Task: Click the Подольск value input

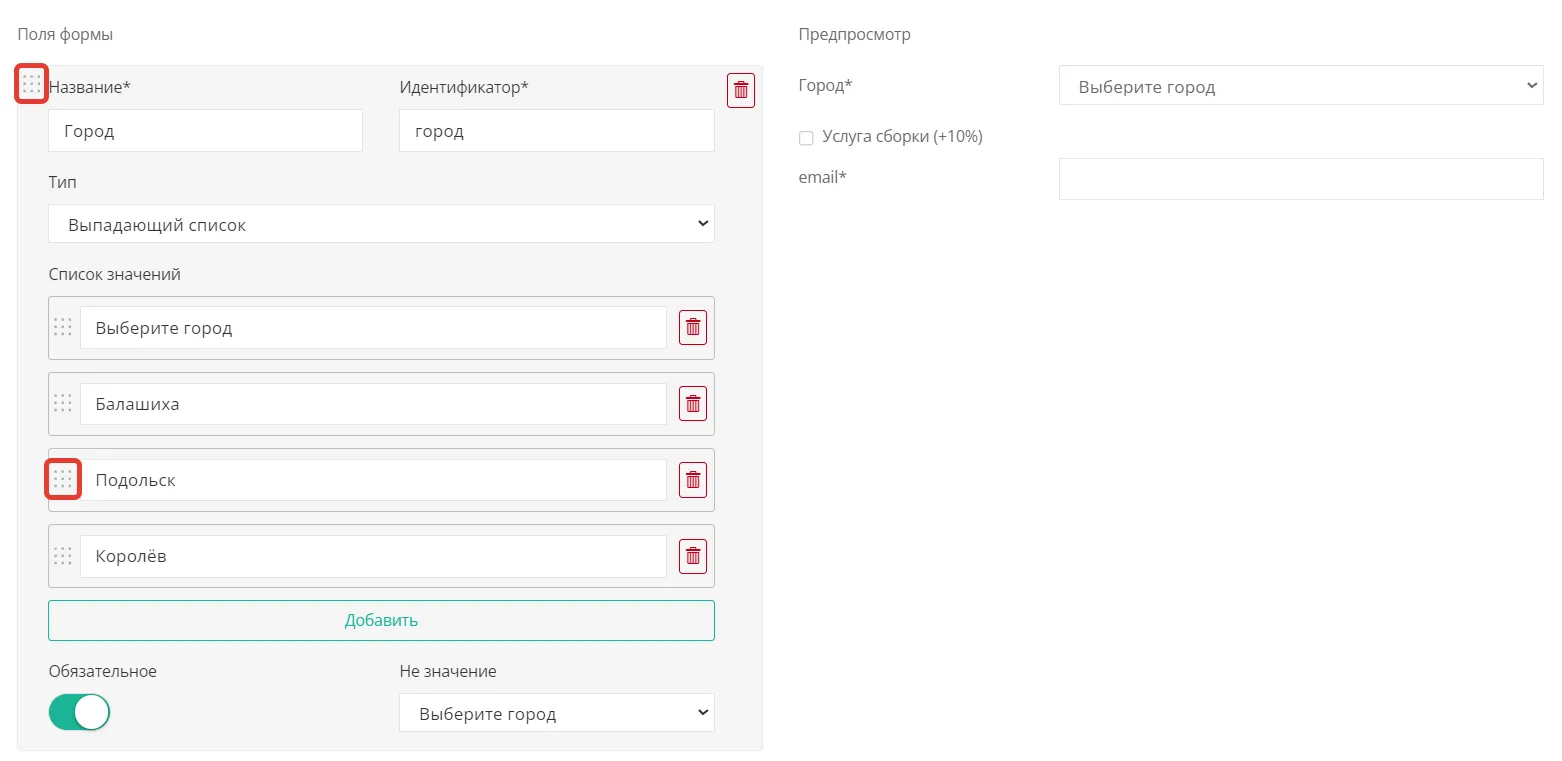Action: pyautogui.click(x=373, y=480)
